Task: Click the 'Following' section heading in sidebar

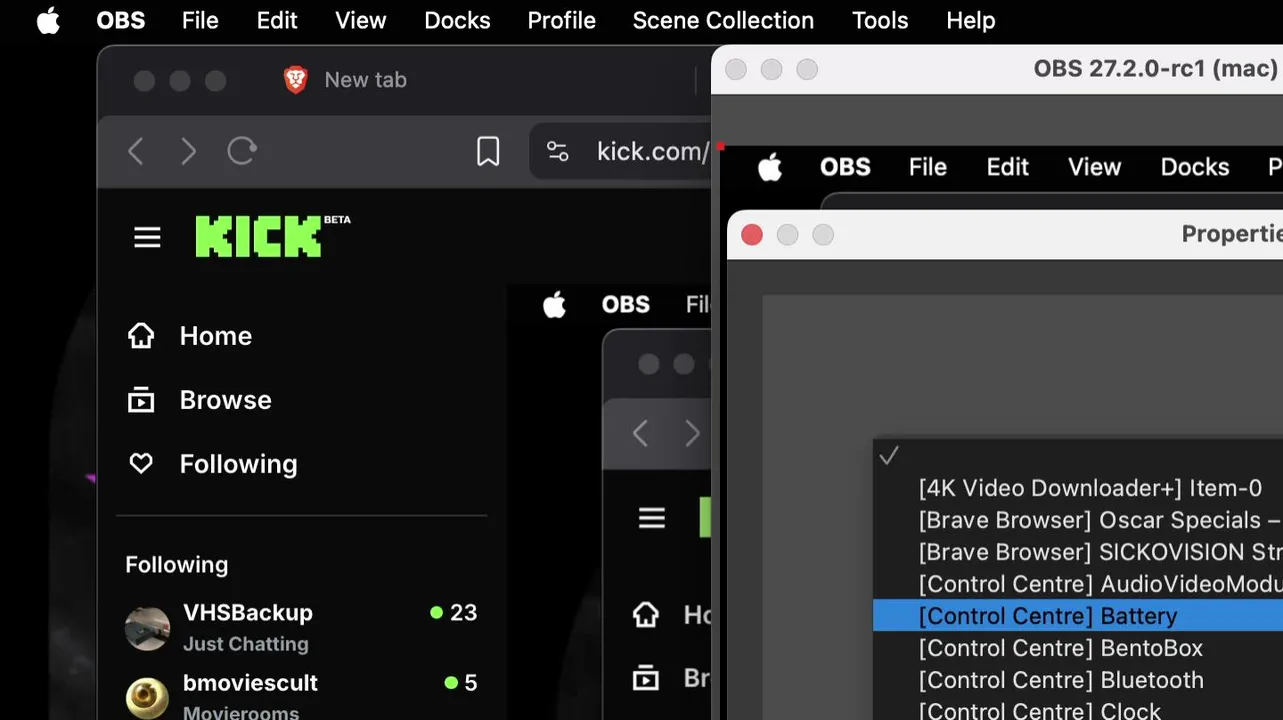Action: tap(177, 565)
